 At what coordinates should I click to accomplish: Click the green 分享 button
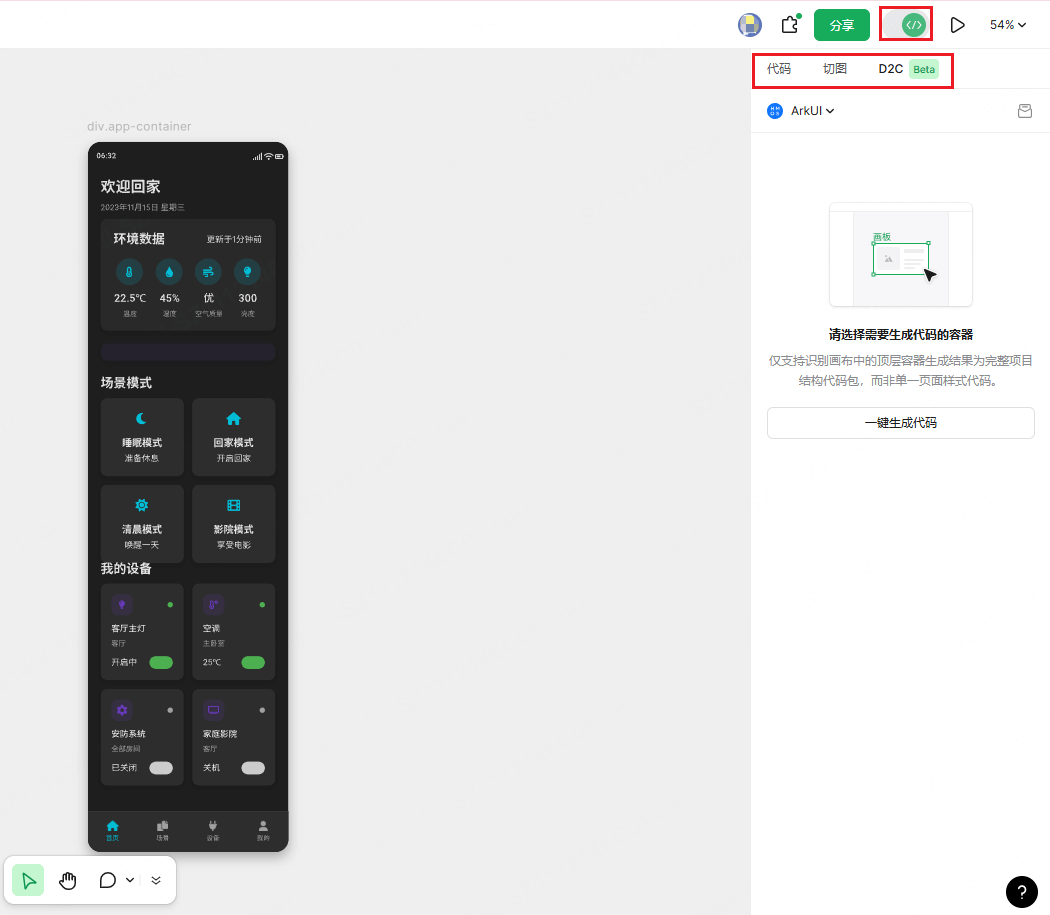click(841, 25)
